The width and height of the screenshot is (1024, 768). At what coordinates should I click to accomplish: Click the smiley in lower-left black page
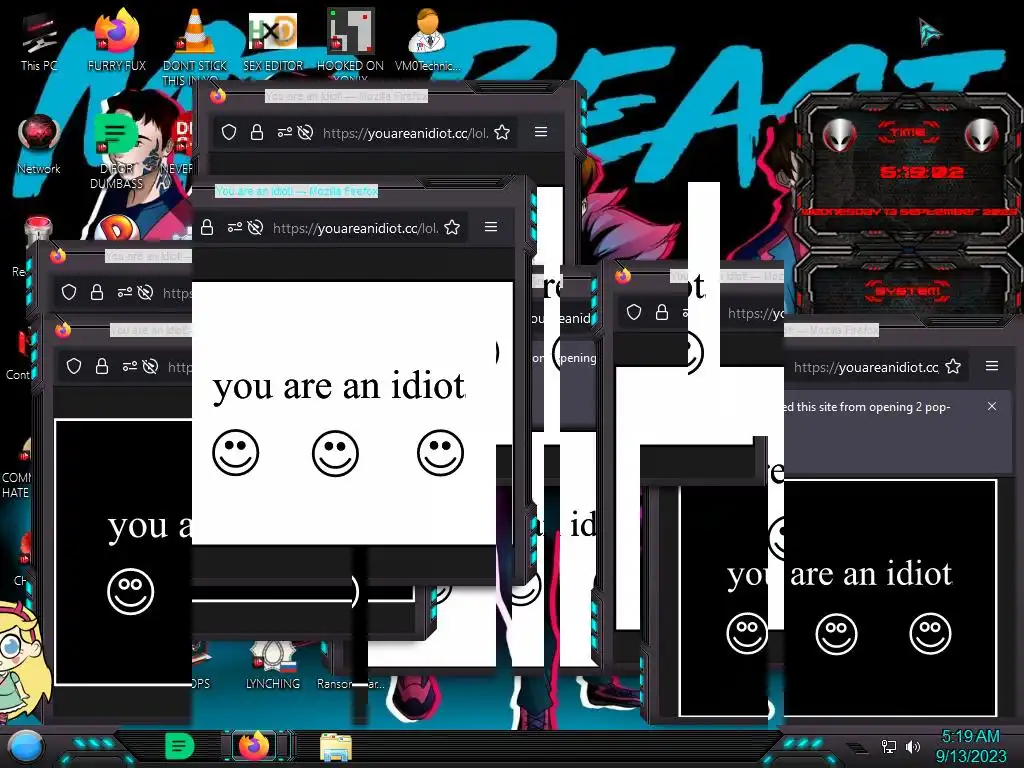tap(131, 592)
